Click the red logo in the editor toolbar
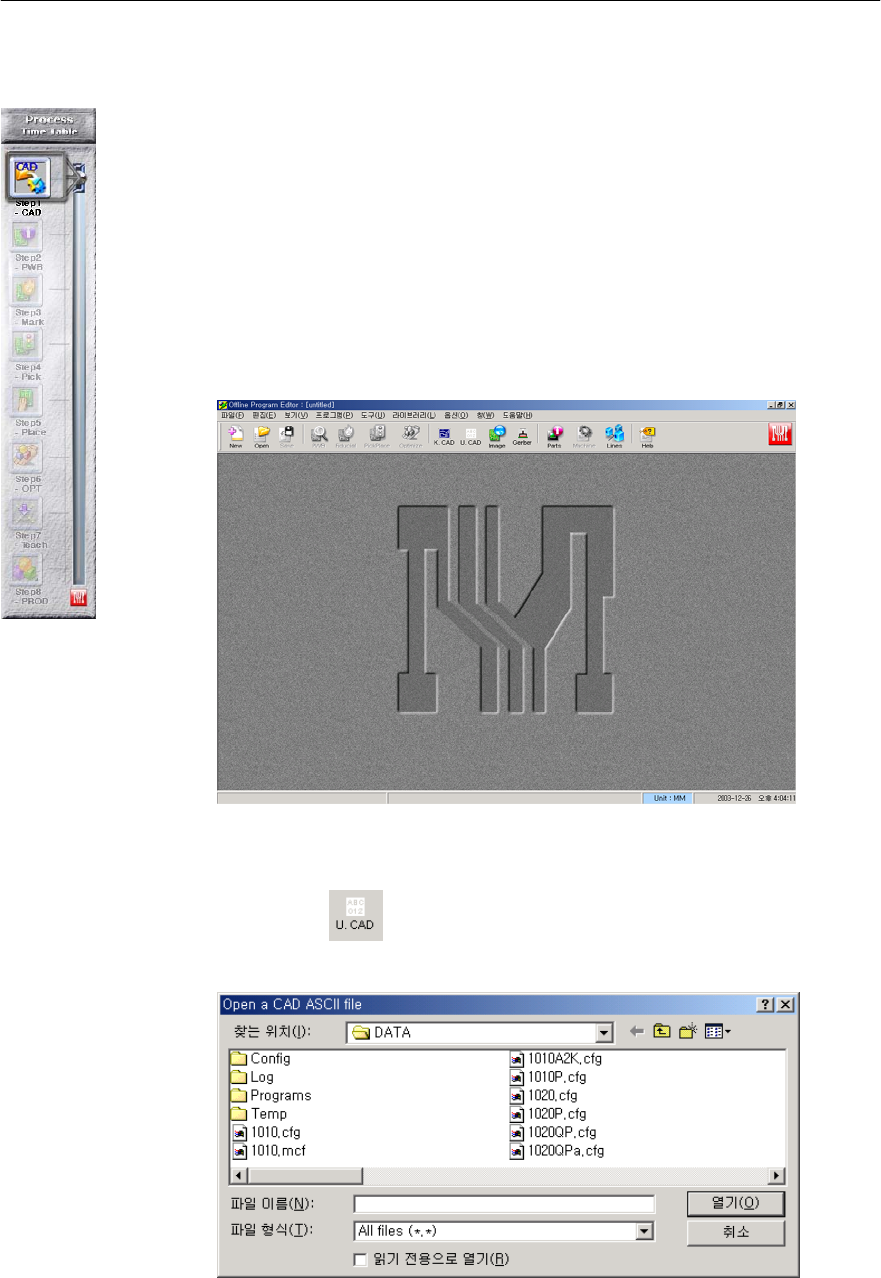This screenshot has height=1278, width=881. 781,435
